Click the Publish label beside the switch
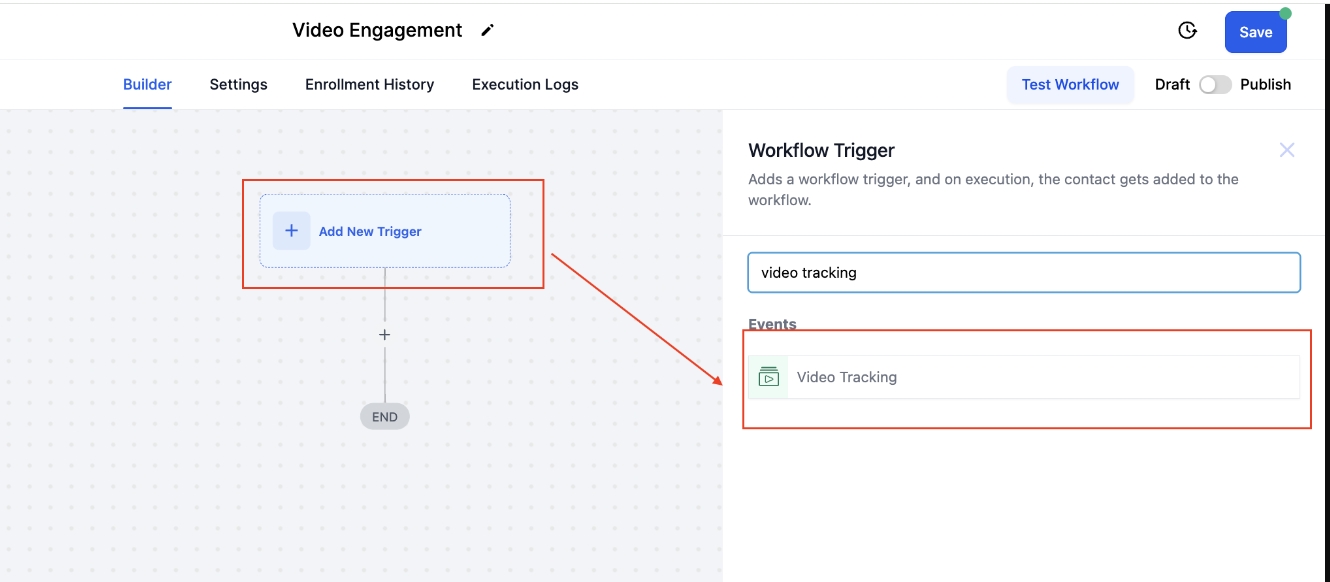The width and height of the screenshot is (1330, 582). tap(1265, 85)
